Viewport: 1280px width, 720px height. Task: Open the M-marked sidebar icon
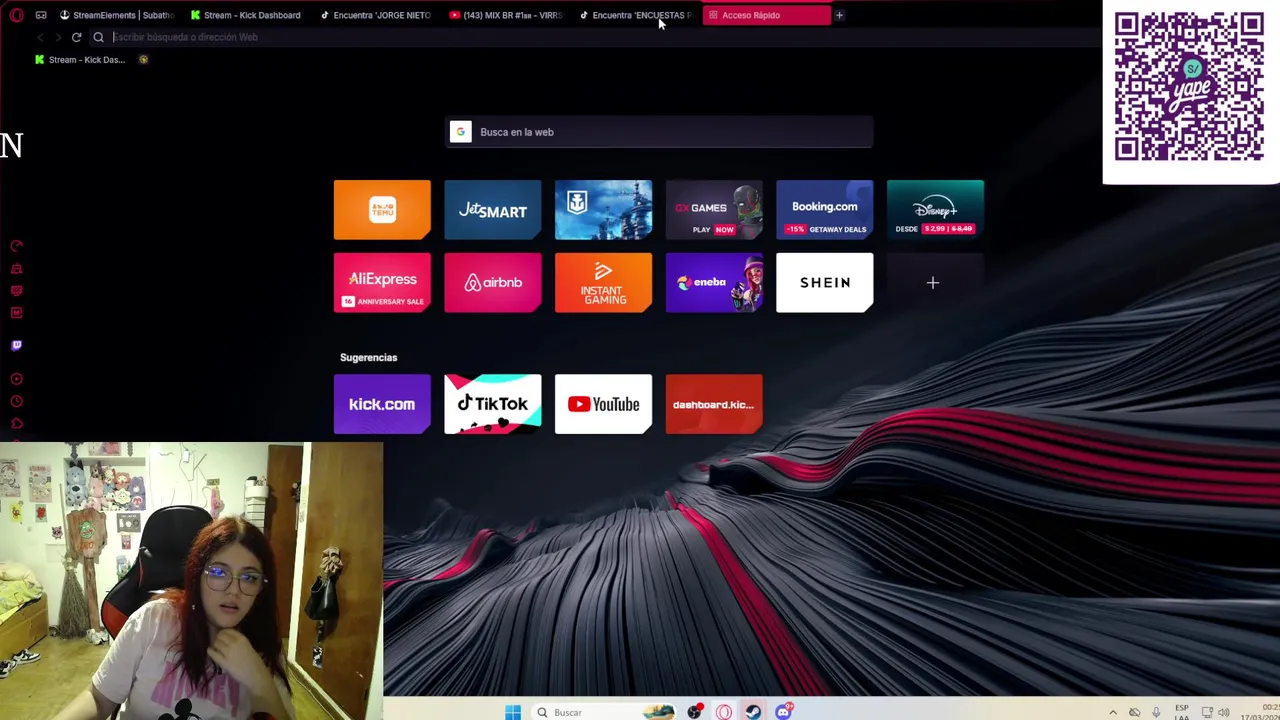click(x=16, y=313)
